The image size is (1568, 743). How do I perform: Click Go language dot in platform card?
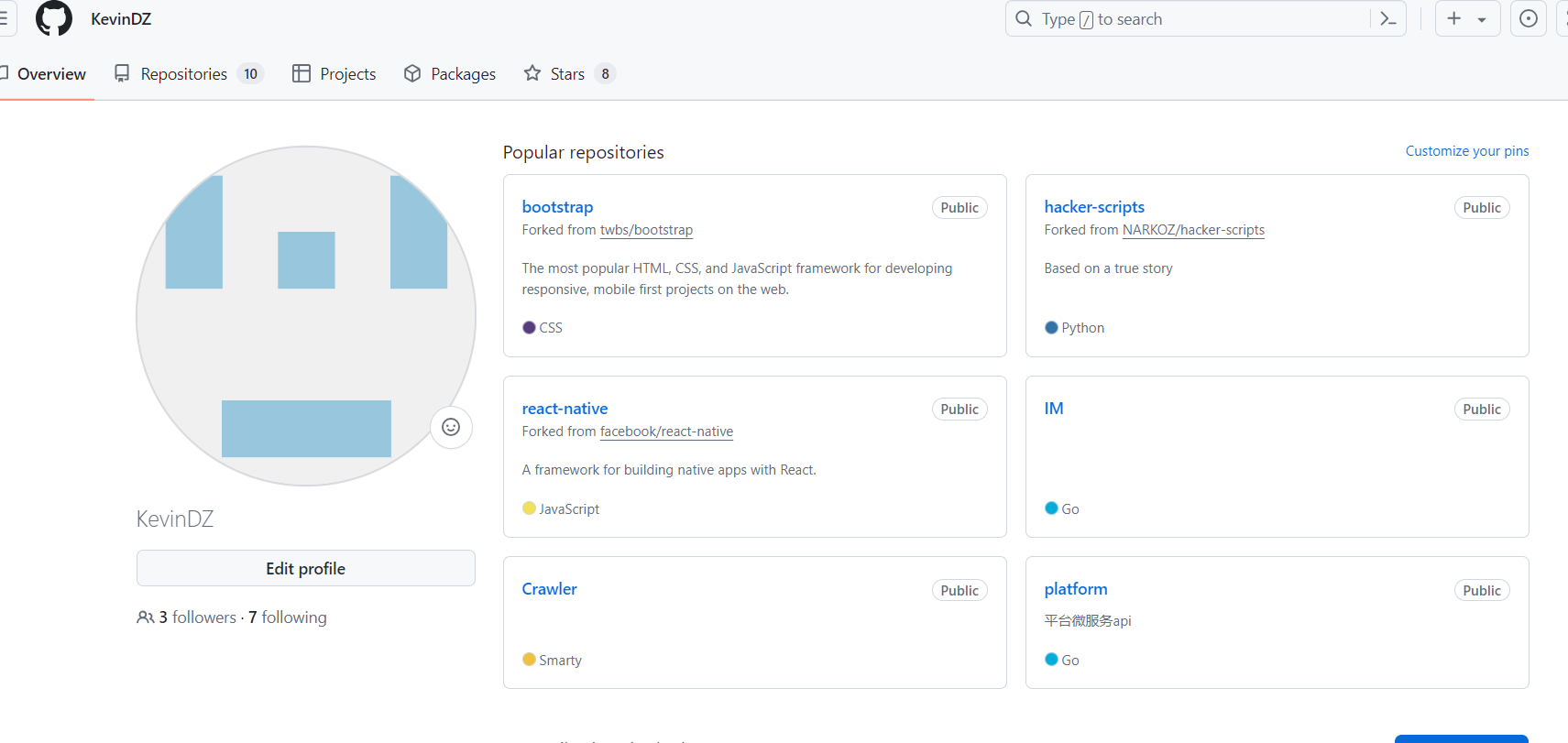tap(1051, 660)
